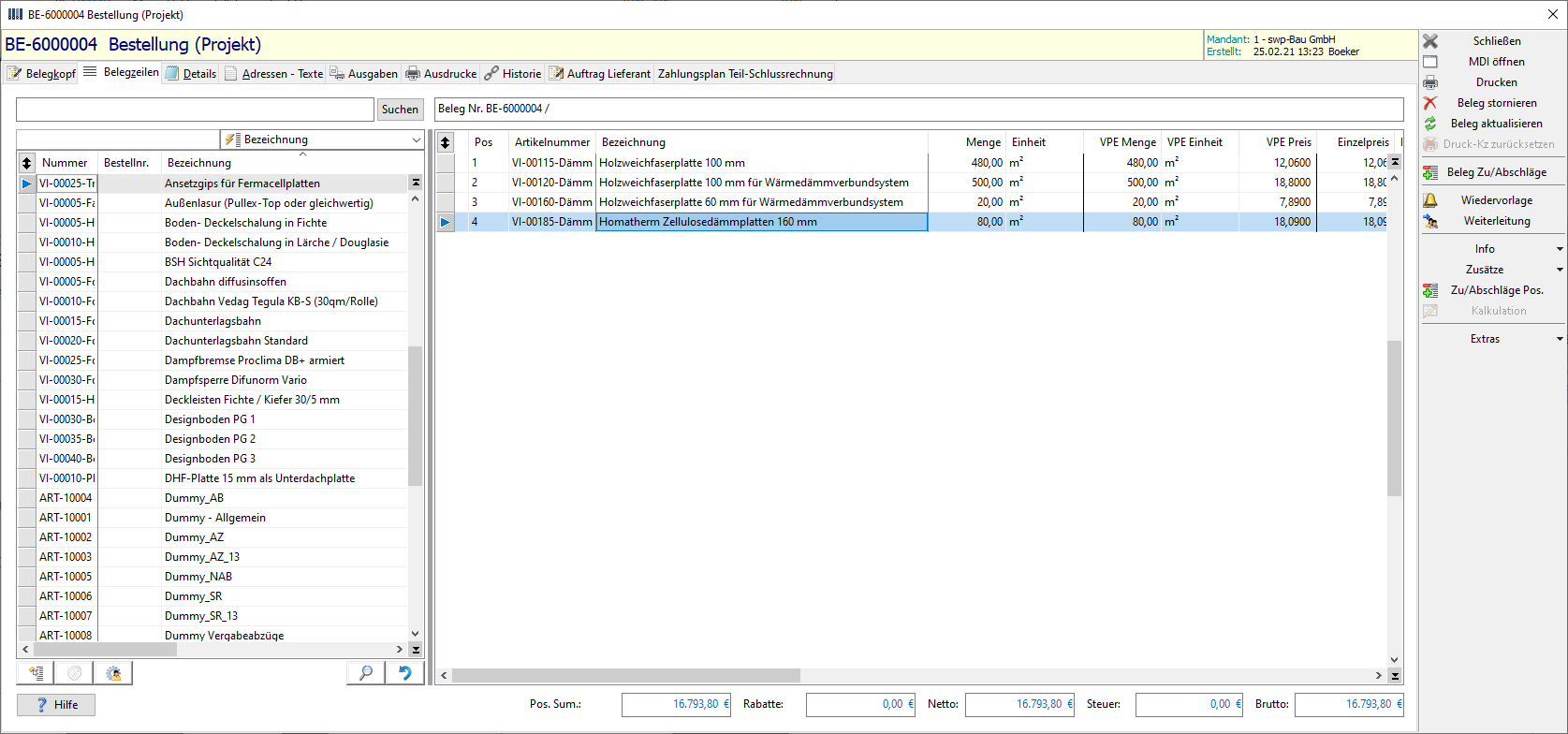
Task: Click the price tag icon button
Action: click(x=74, y=672)
